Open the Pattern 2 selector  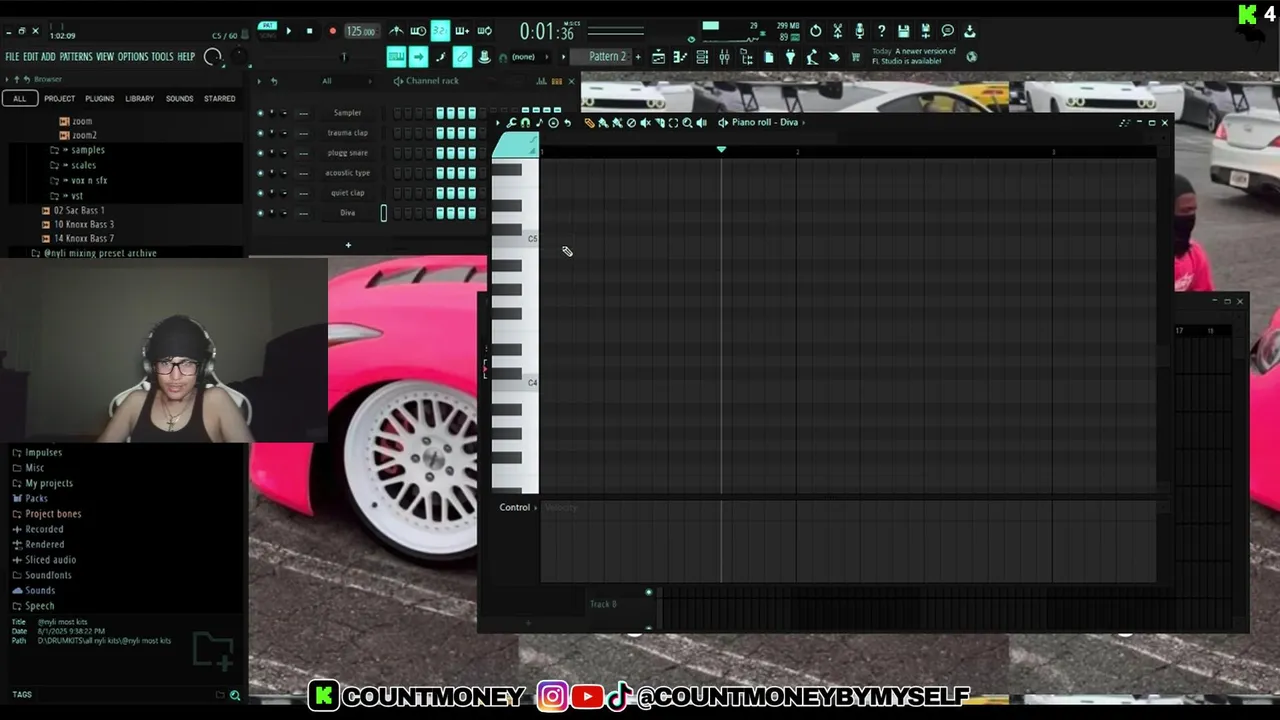607,57
